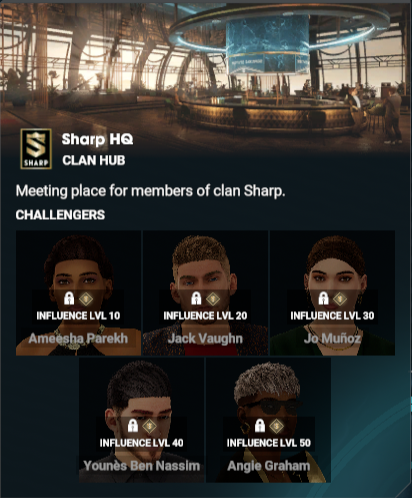Image resolution: width=412 pixels, height=498 pixels.
Task: Click the lock icon on Jo Muñoz
Action: pos(323,298)
